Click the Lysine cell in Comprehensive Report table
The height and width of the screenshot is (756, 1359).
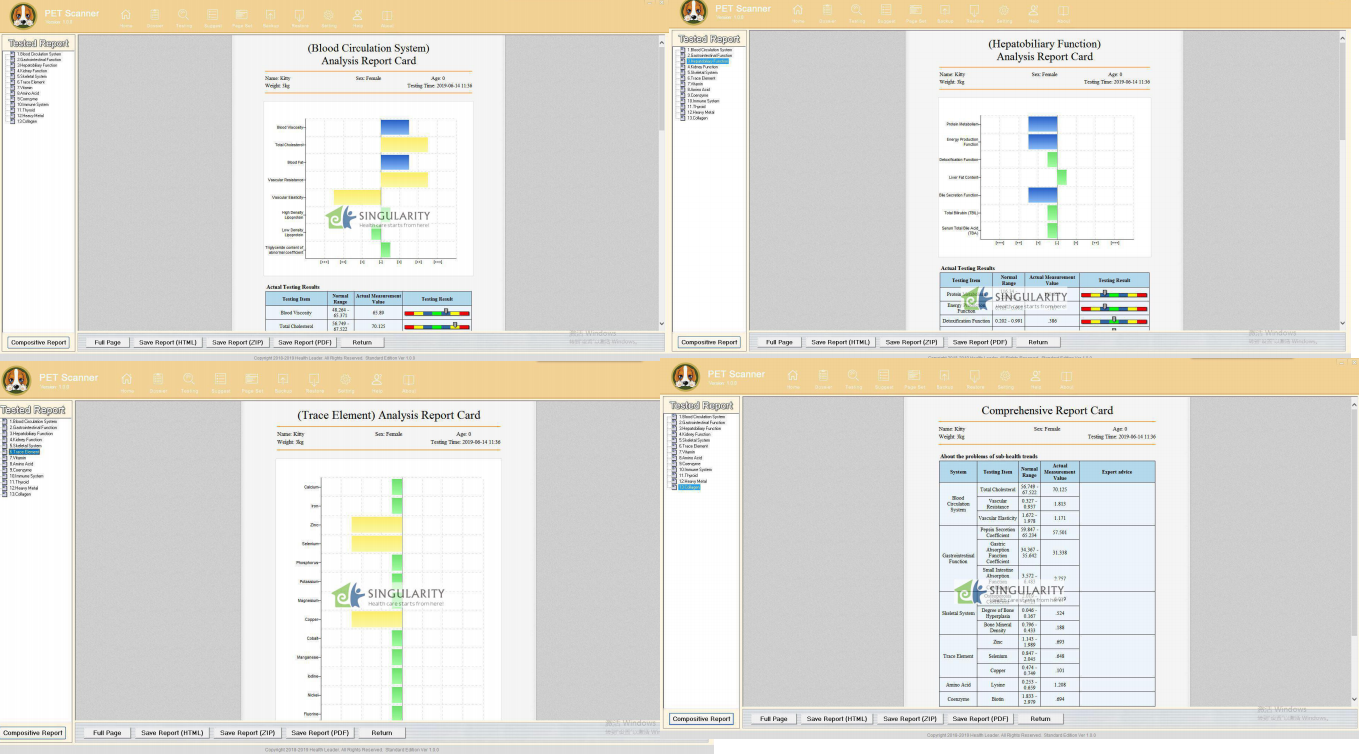coord(1000,685)
